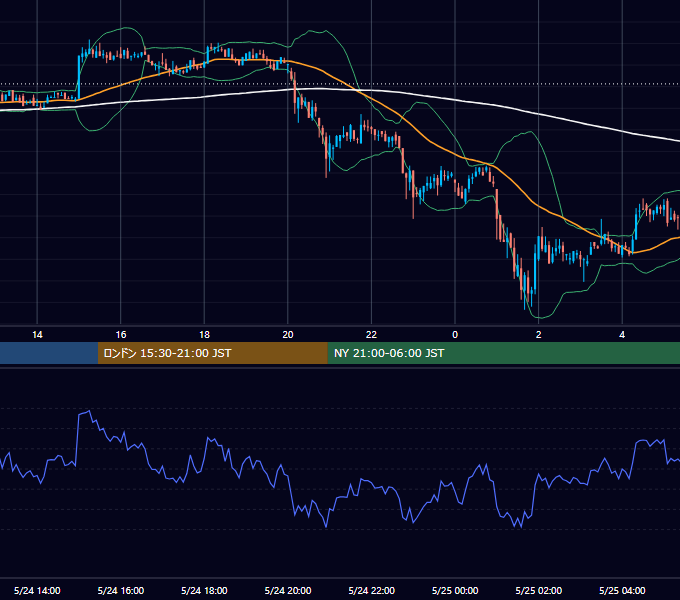The width and height of the screenshot is (680, 600).
Task: Click the 18 hour label on the price chart axis
Action: (204, 335)
